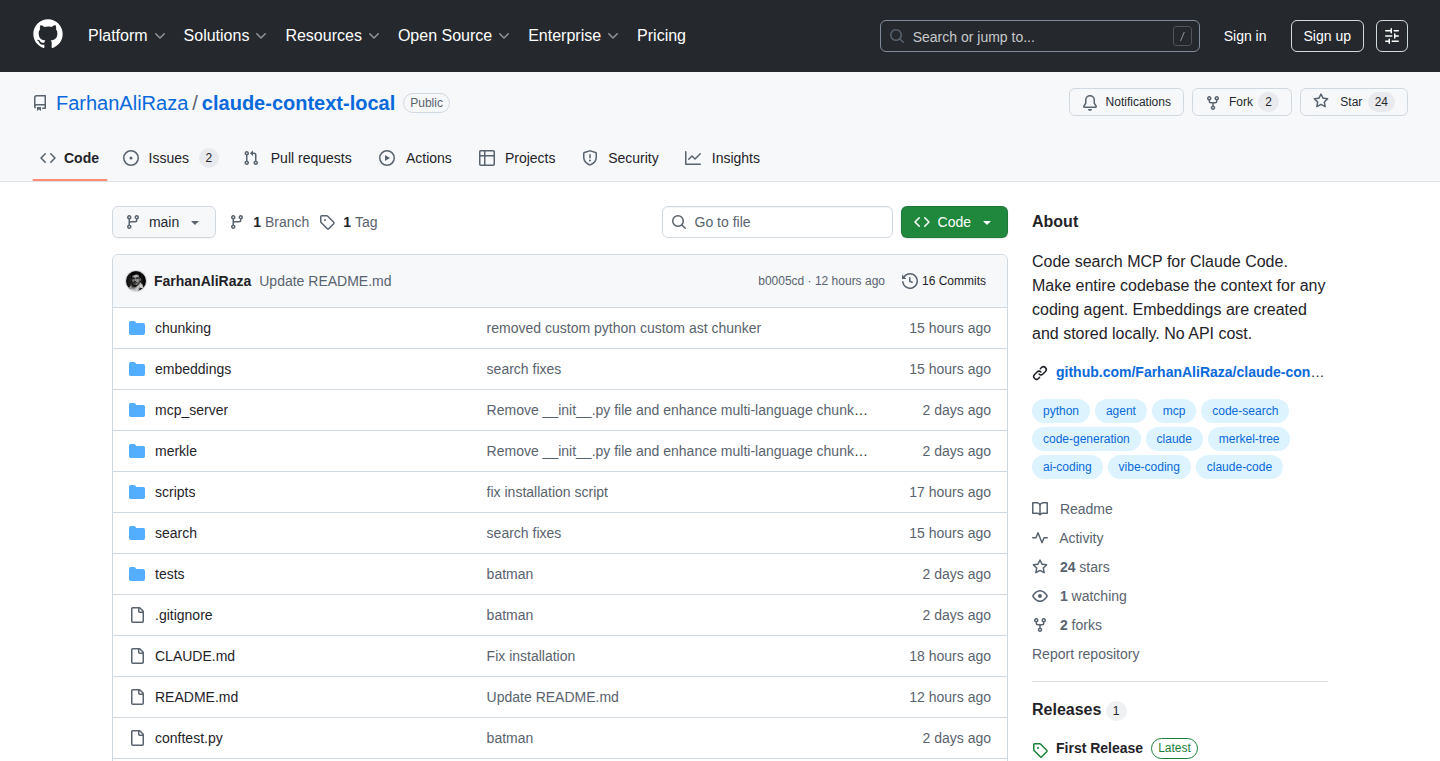Click the Sign up button
The height and width of the screenshot is (761, 1440).
[x=1327, y=36]
